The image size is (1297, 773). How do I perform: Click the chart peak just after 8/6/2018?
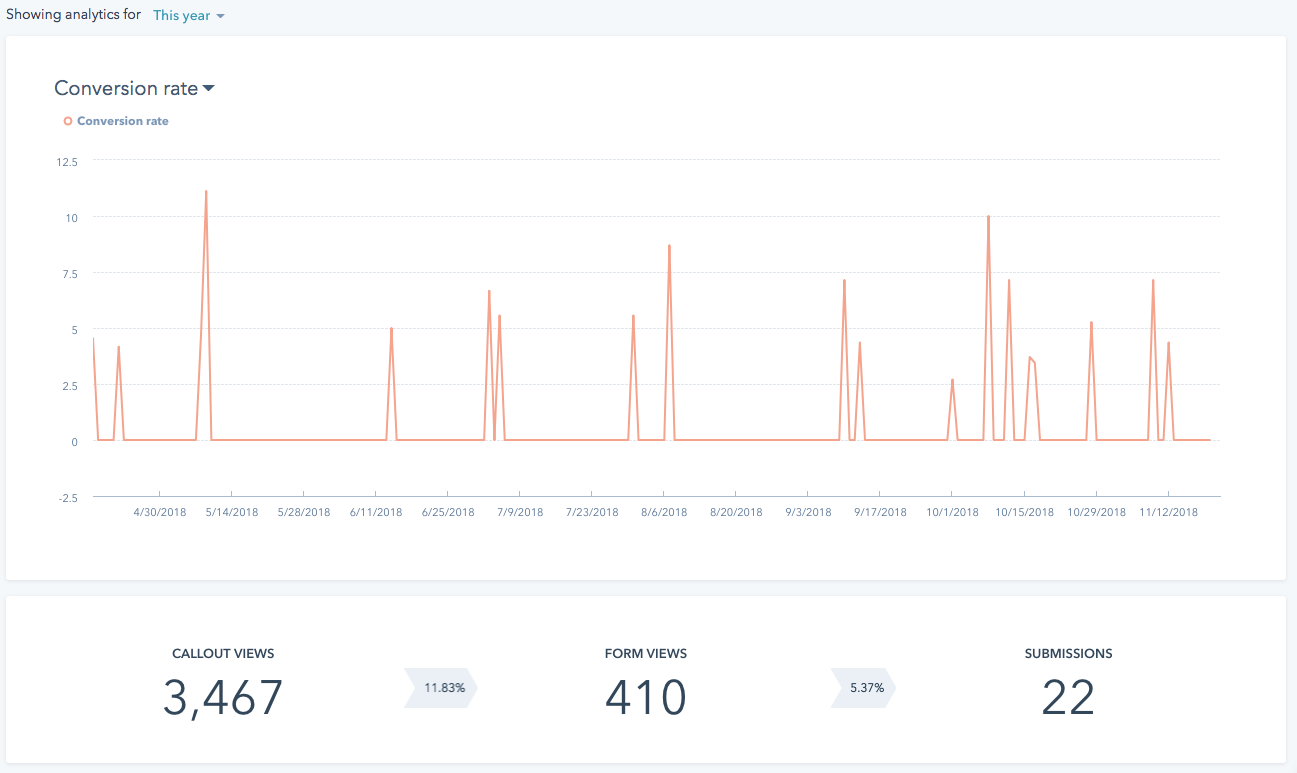669,246
